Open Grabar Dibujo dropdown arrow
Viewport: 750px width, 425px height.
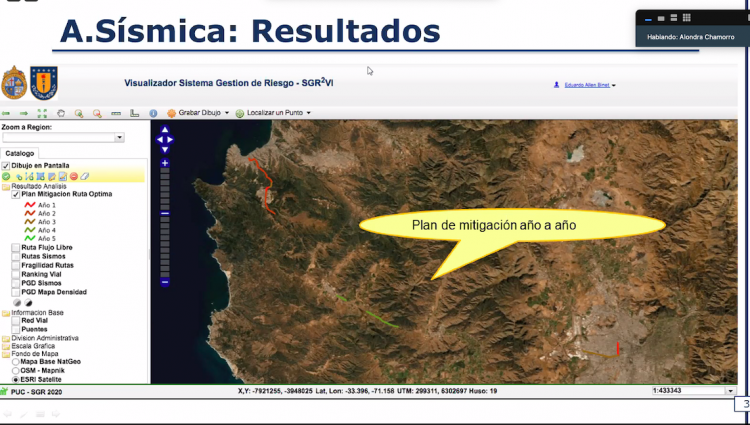pos(227,113)
